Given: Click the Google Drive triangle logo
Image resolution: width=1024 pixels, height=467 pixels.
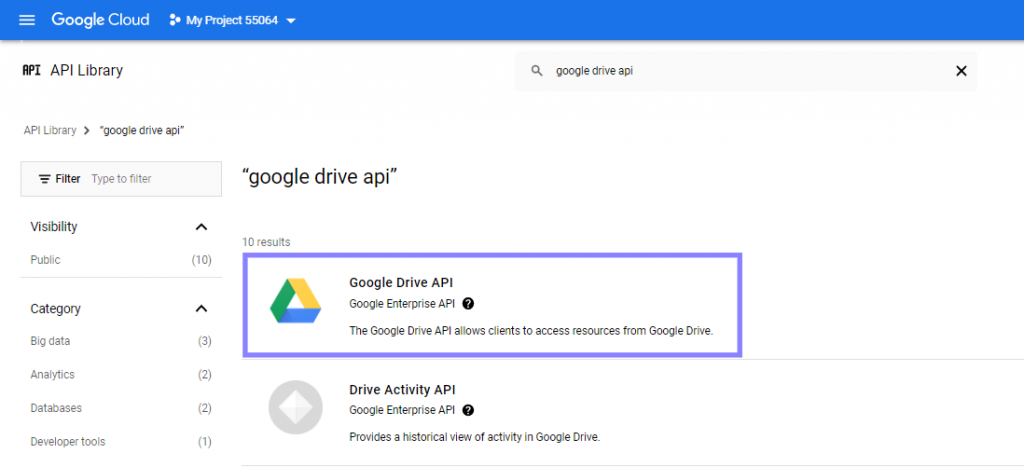Looking at the screenshot, I should pyautogui.click(x=295, y=300).
